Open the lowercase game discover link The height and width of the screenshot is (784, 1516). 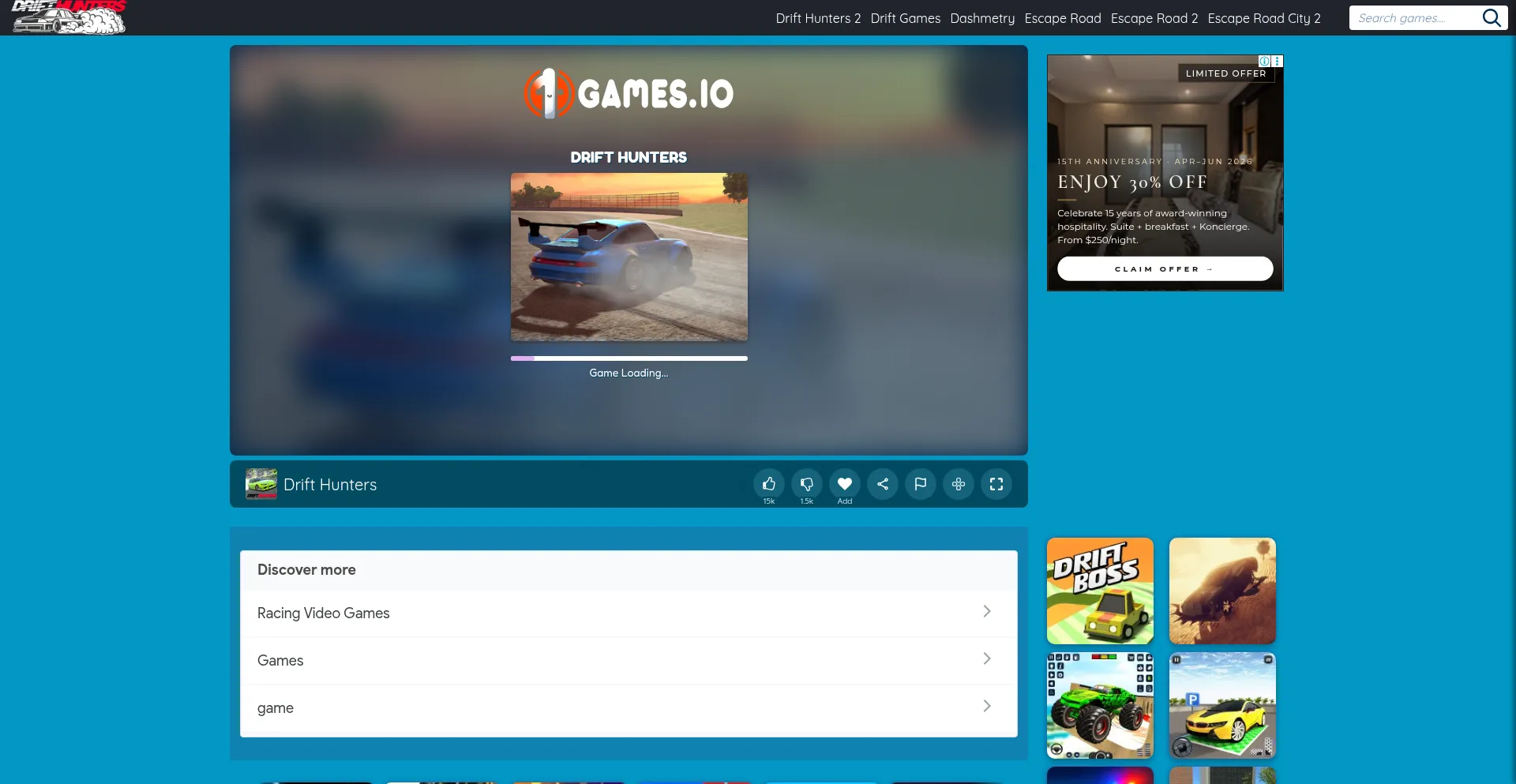coord(276,708)
